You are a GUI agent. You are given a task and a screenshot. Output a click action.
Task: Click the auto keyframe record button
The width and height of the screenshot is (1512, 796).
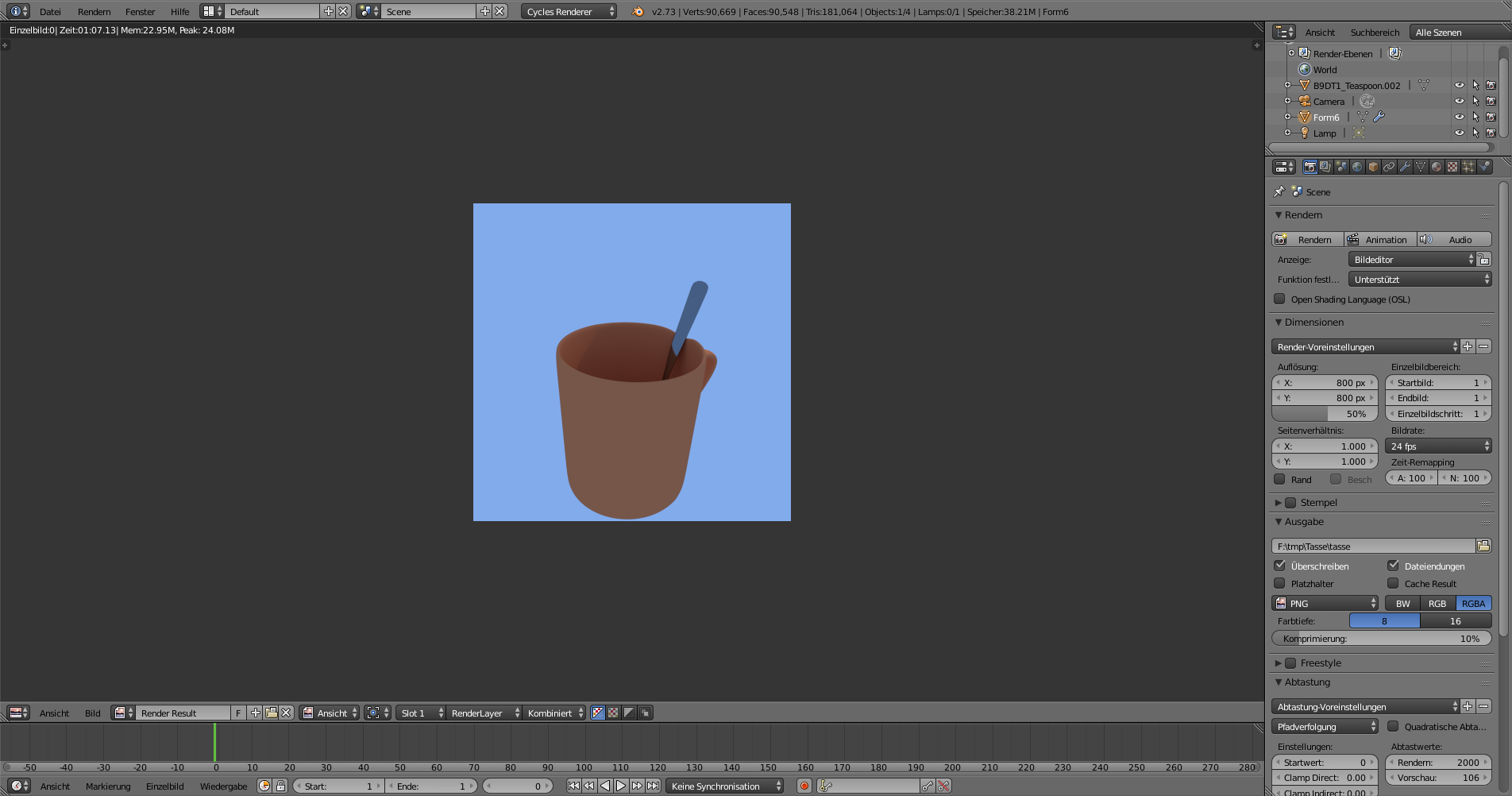[804, 786]
